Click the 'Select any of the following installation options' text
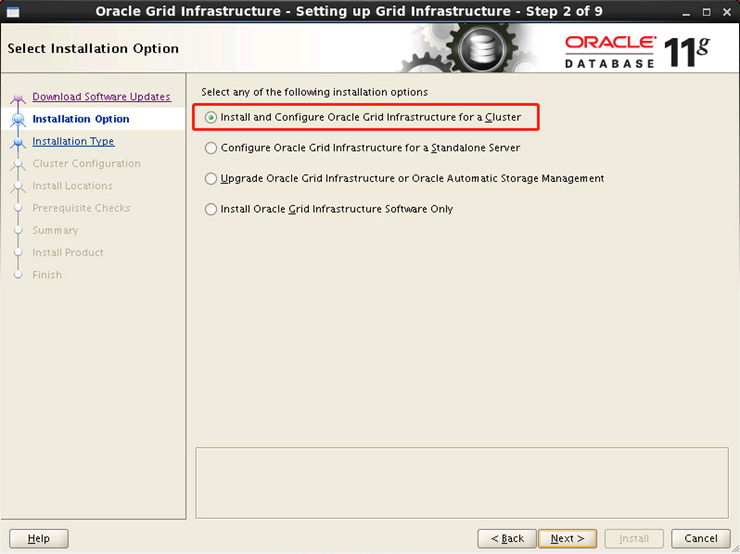 (x=314, y=92)
